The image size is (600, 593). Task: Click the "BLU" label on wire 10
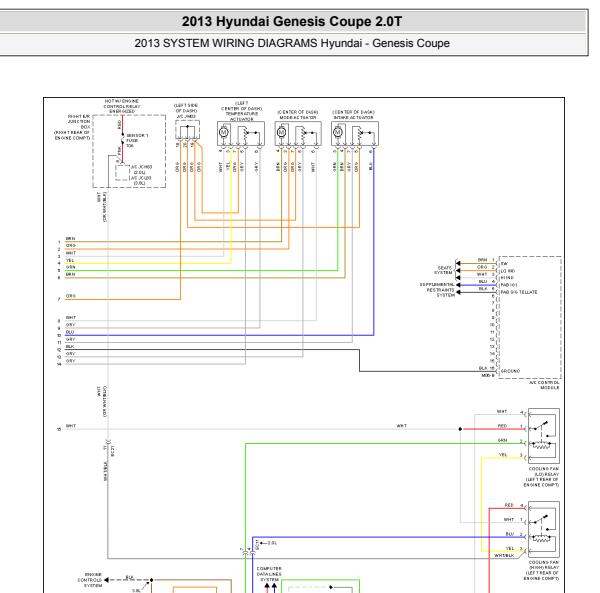click(70, 332)
